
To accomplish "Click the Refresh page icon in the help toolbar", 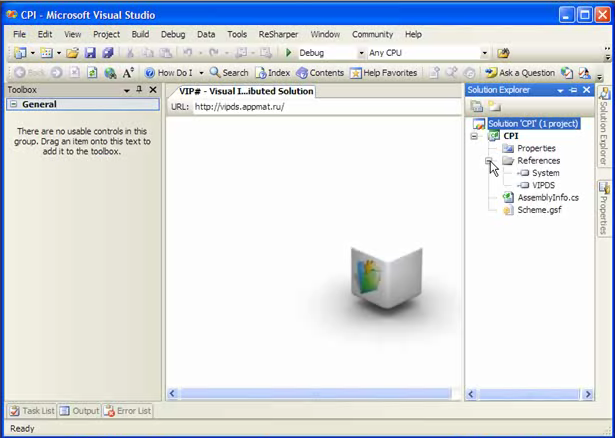I will coord(92,73).
